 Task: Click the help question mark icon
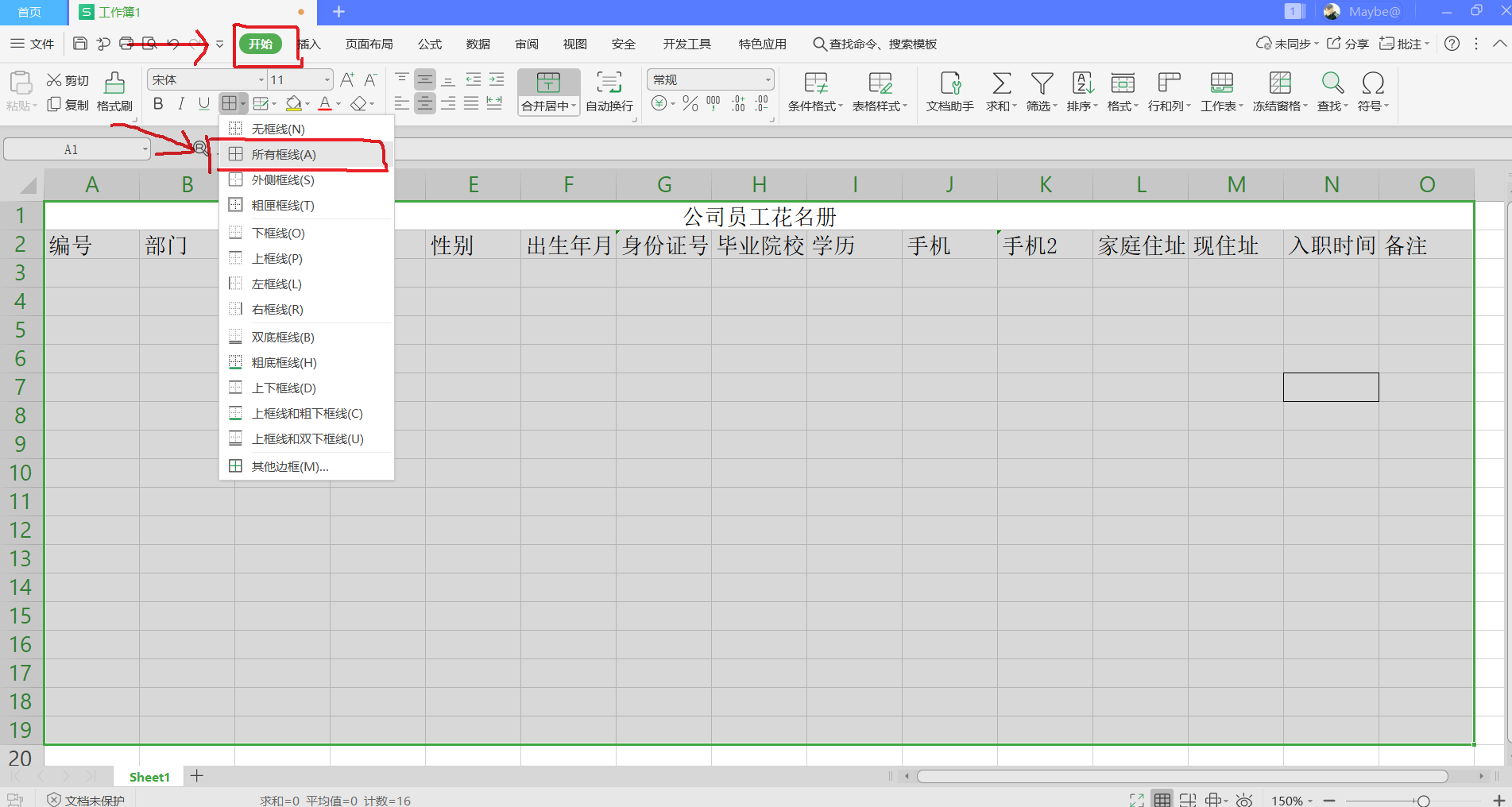(x=1452, y=44)
